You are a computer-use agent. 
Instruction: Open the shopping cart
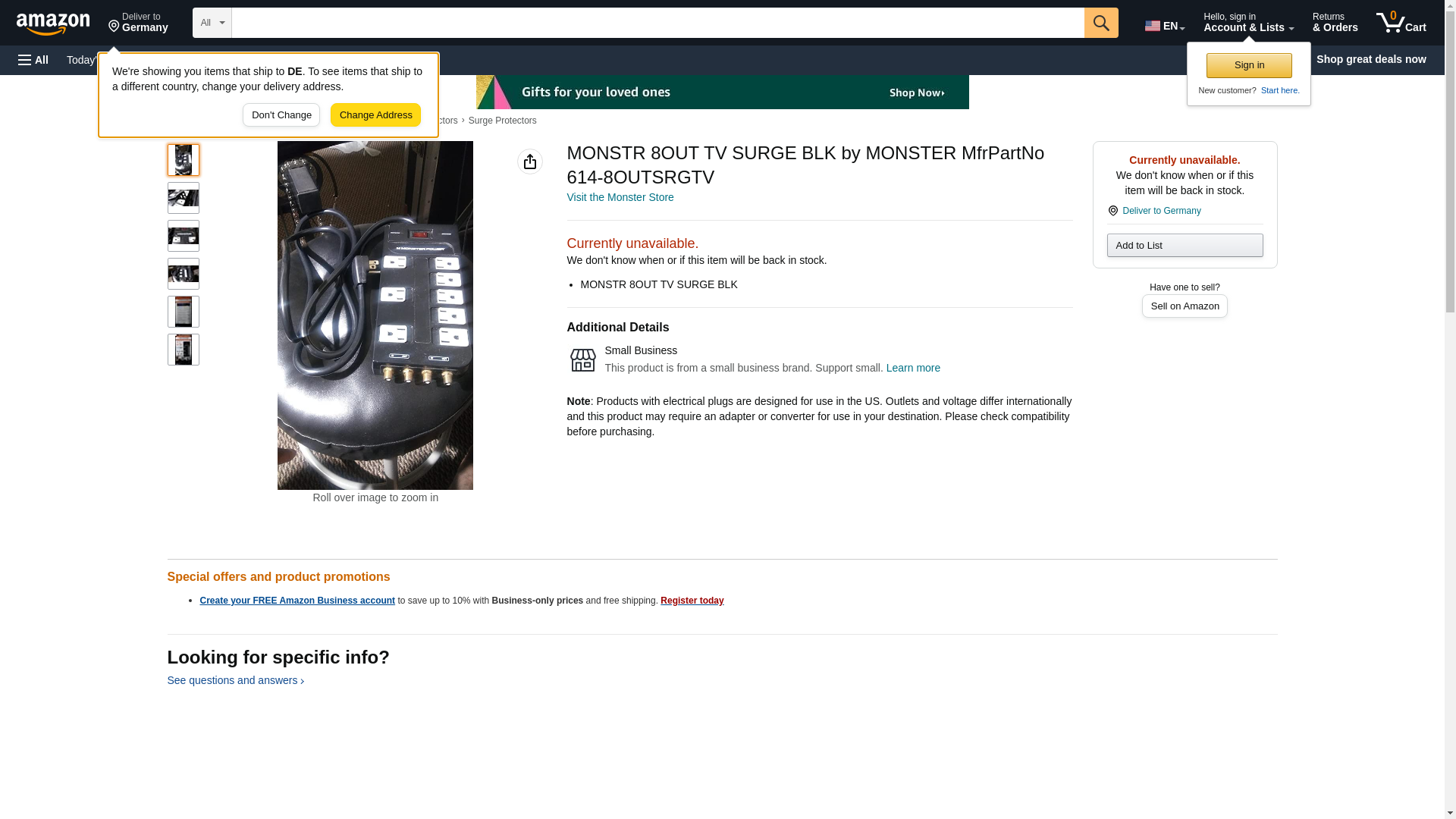(x=1401, y=23)
